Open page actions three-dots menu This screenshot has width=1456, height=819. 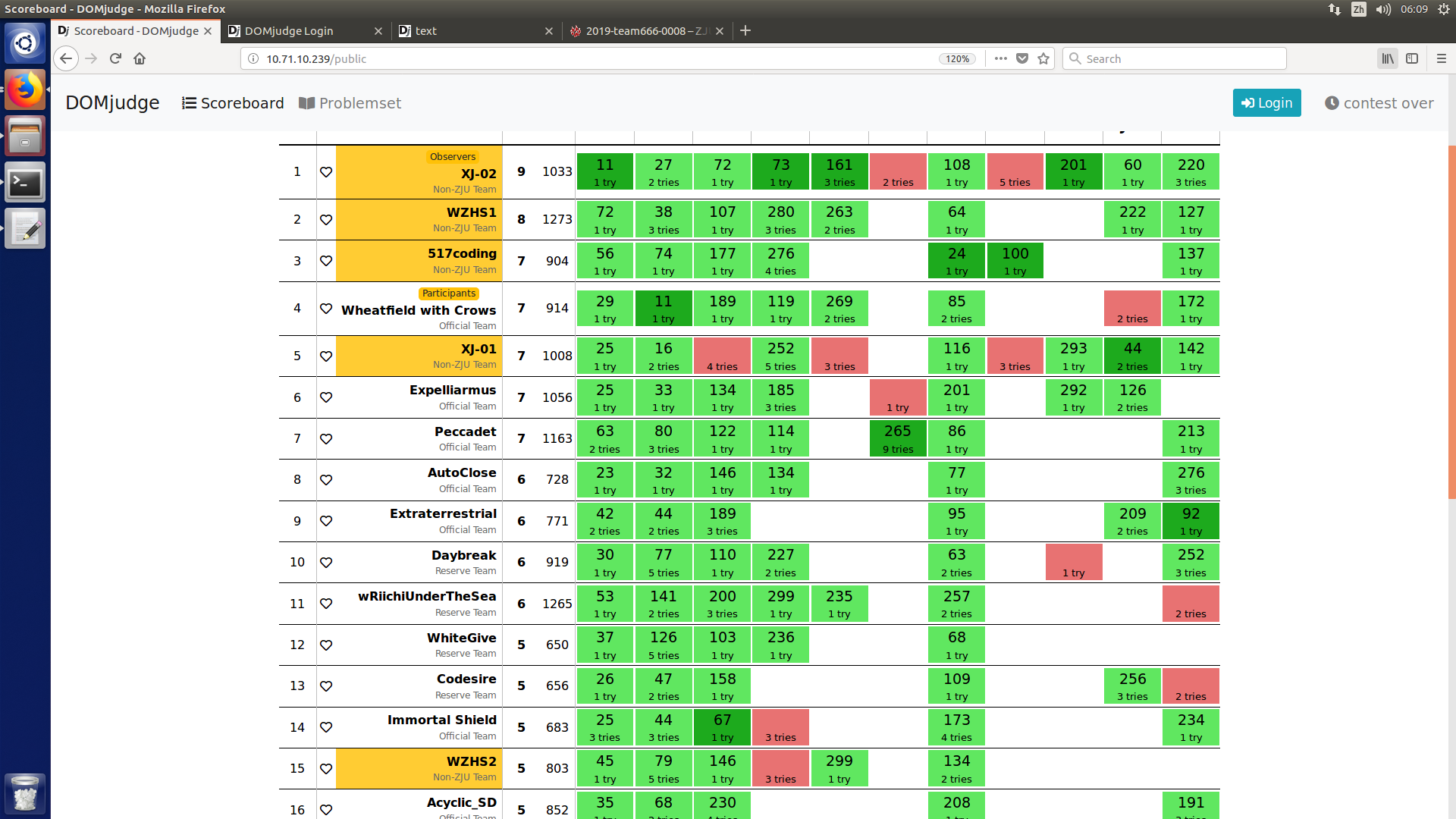(1001, 58)
